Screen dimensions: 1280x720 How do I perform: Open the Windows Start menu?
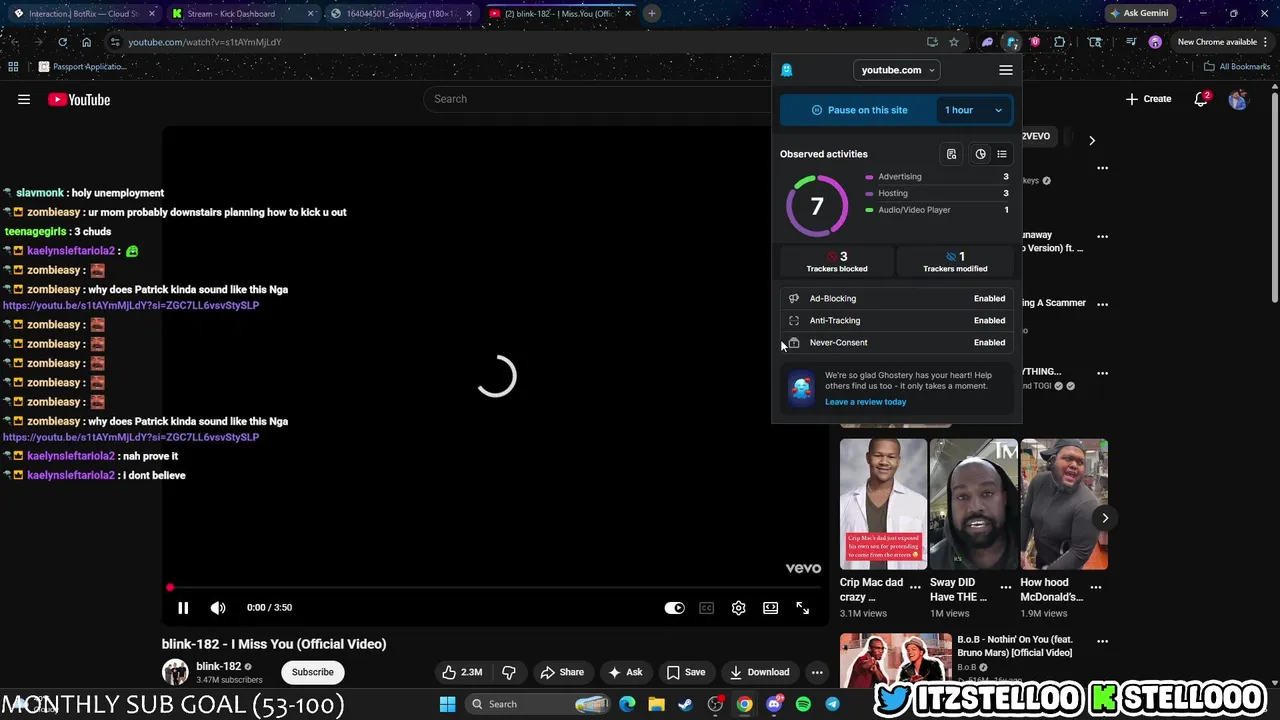(447, 704)
